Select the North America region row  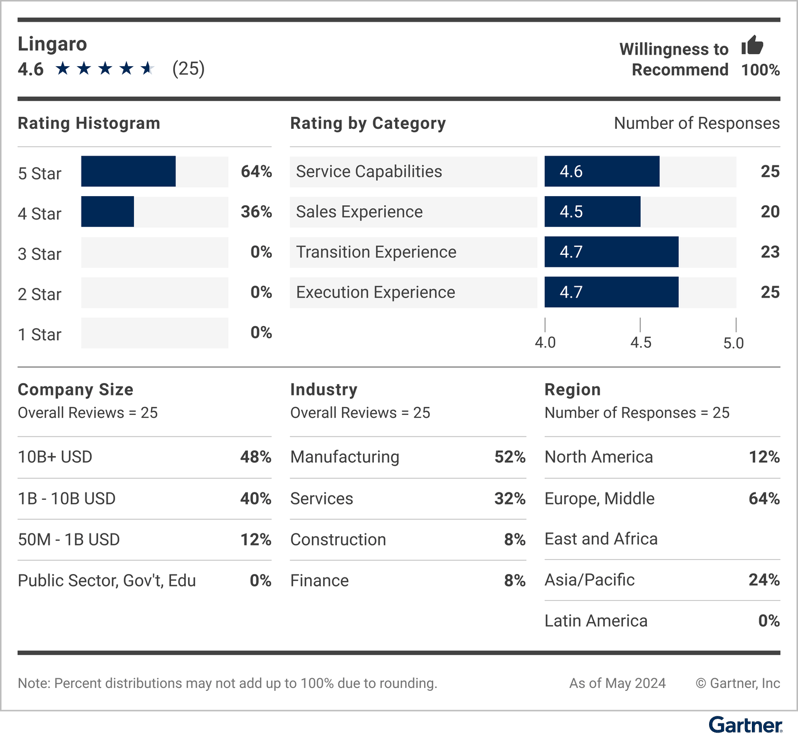tap(661, 457)
